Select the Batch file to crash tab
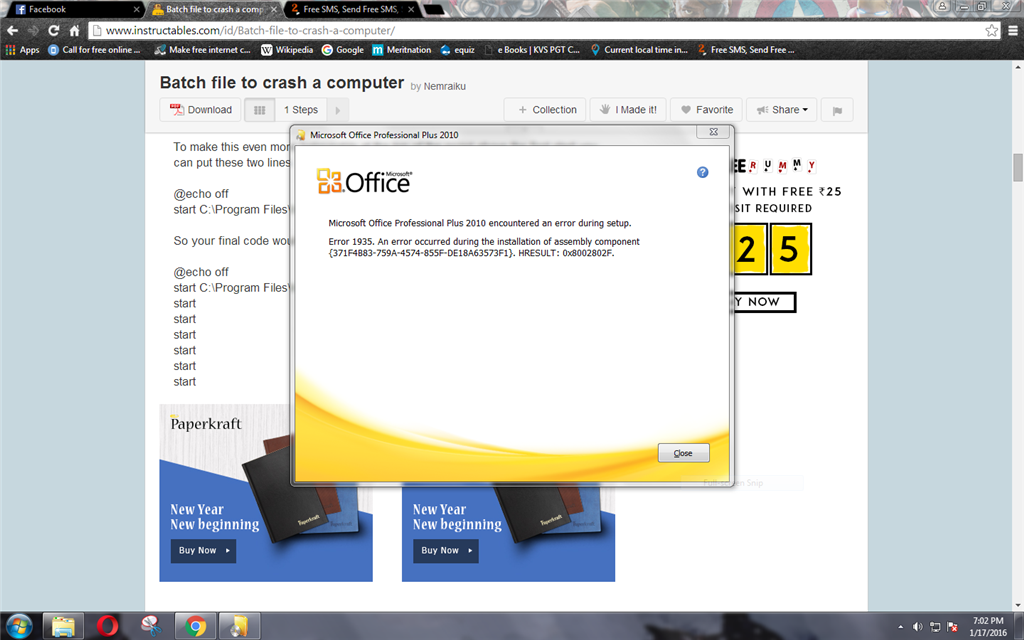 (214, 9)
